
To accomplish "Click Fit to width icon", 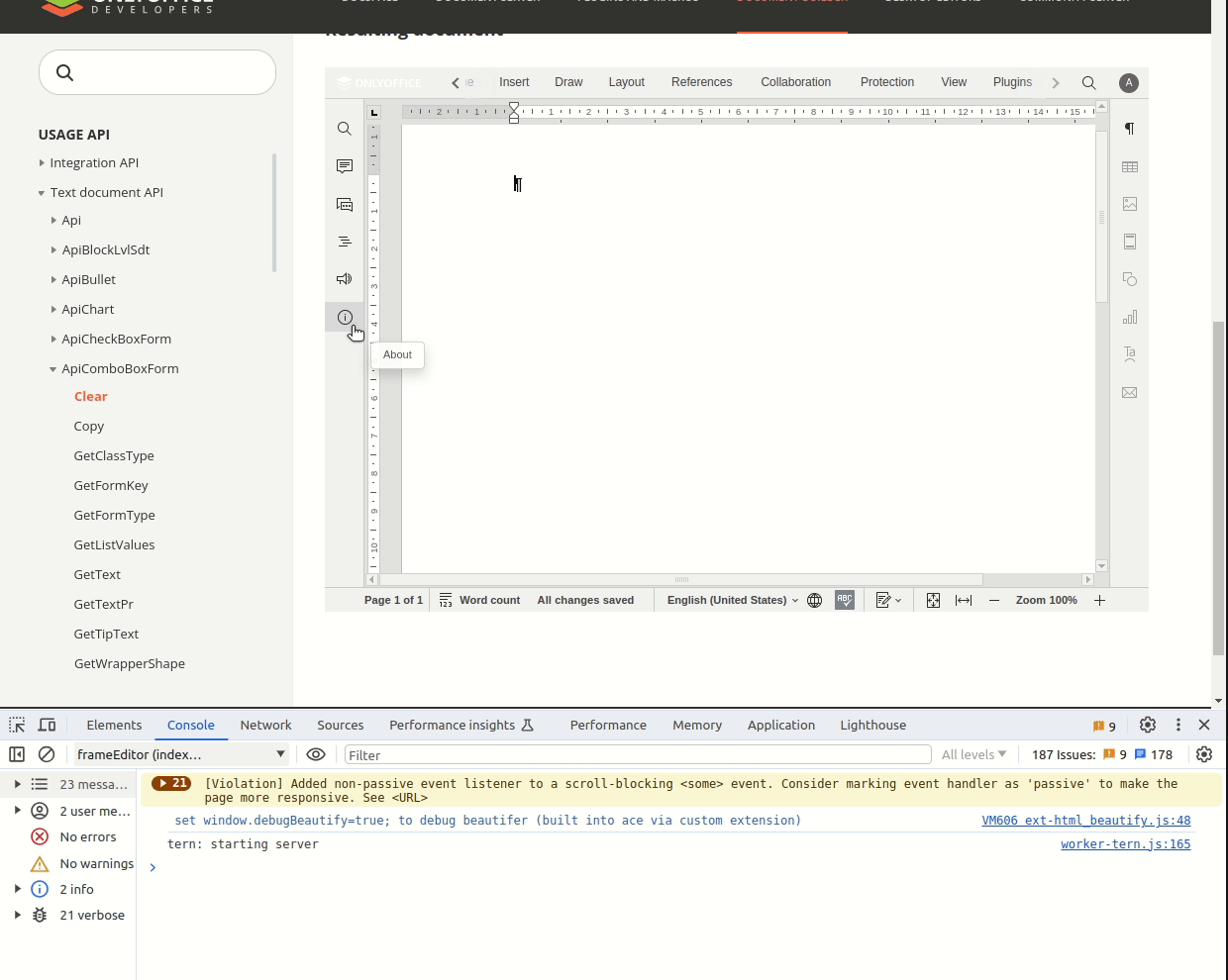I will point(964,601).
